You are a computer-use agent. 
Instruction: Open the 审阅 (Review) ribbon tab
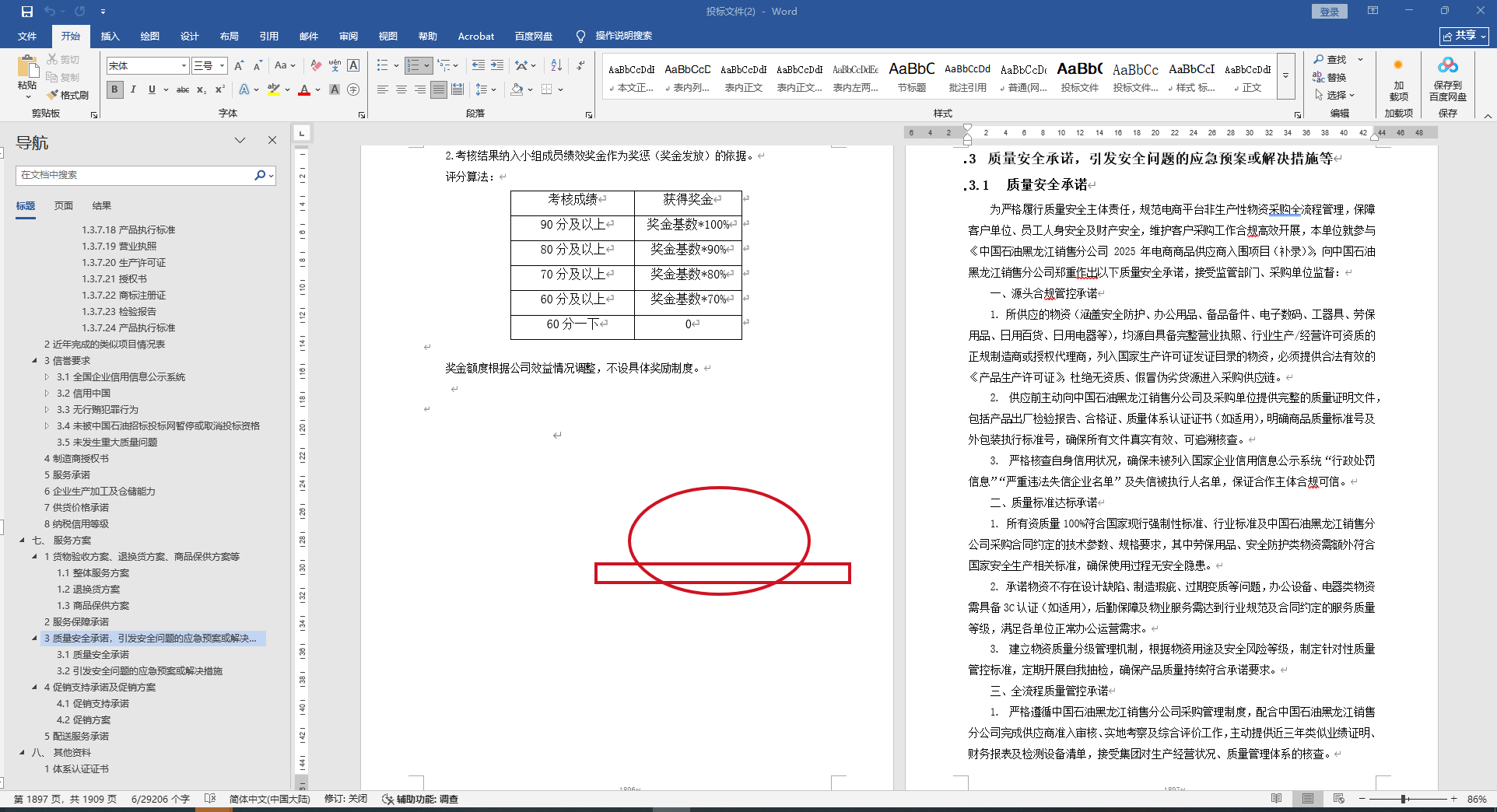pyautogui.click(x=349, y=36)
